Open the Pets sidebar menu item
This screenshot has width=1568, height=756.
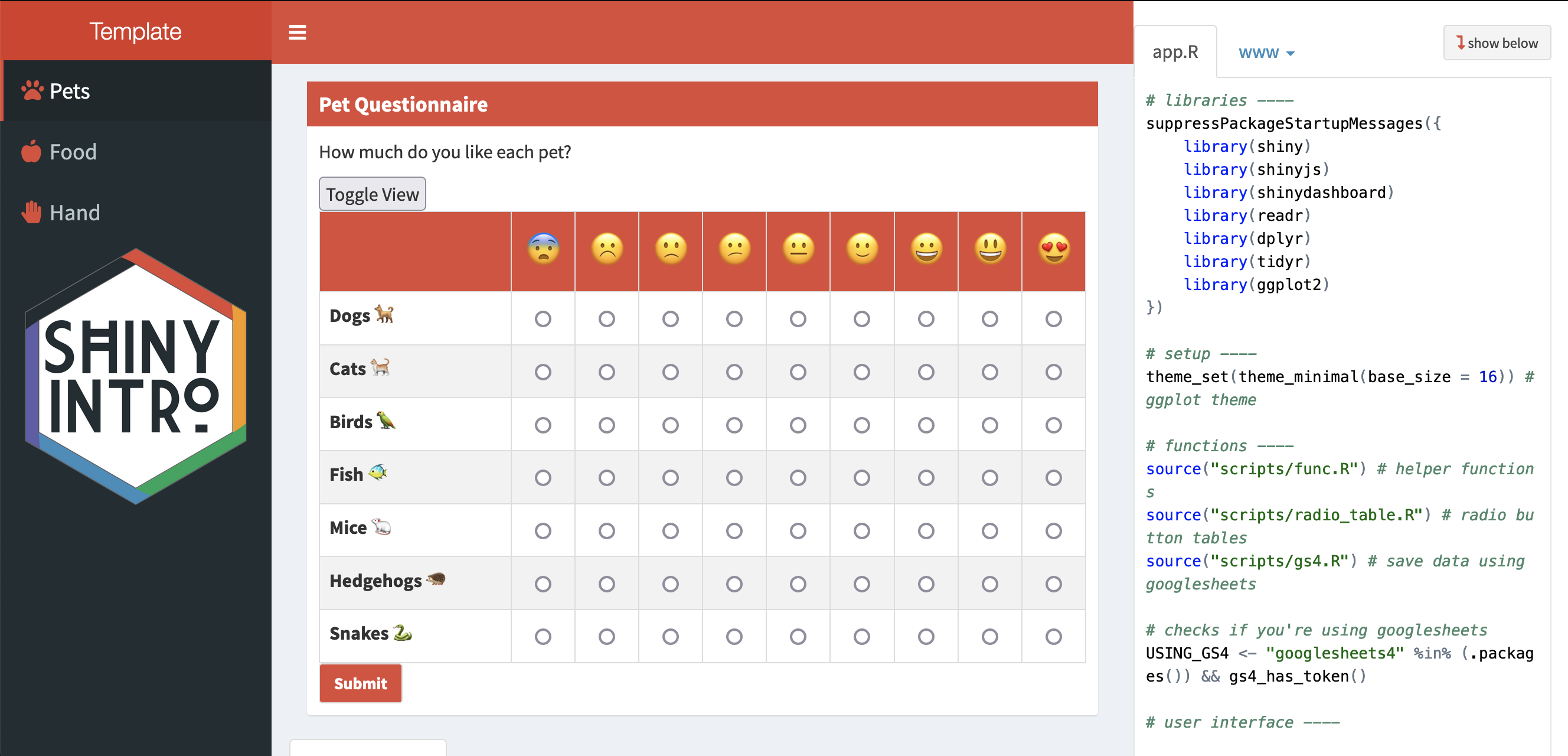136,91
